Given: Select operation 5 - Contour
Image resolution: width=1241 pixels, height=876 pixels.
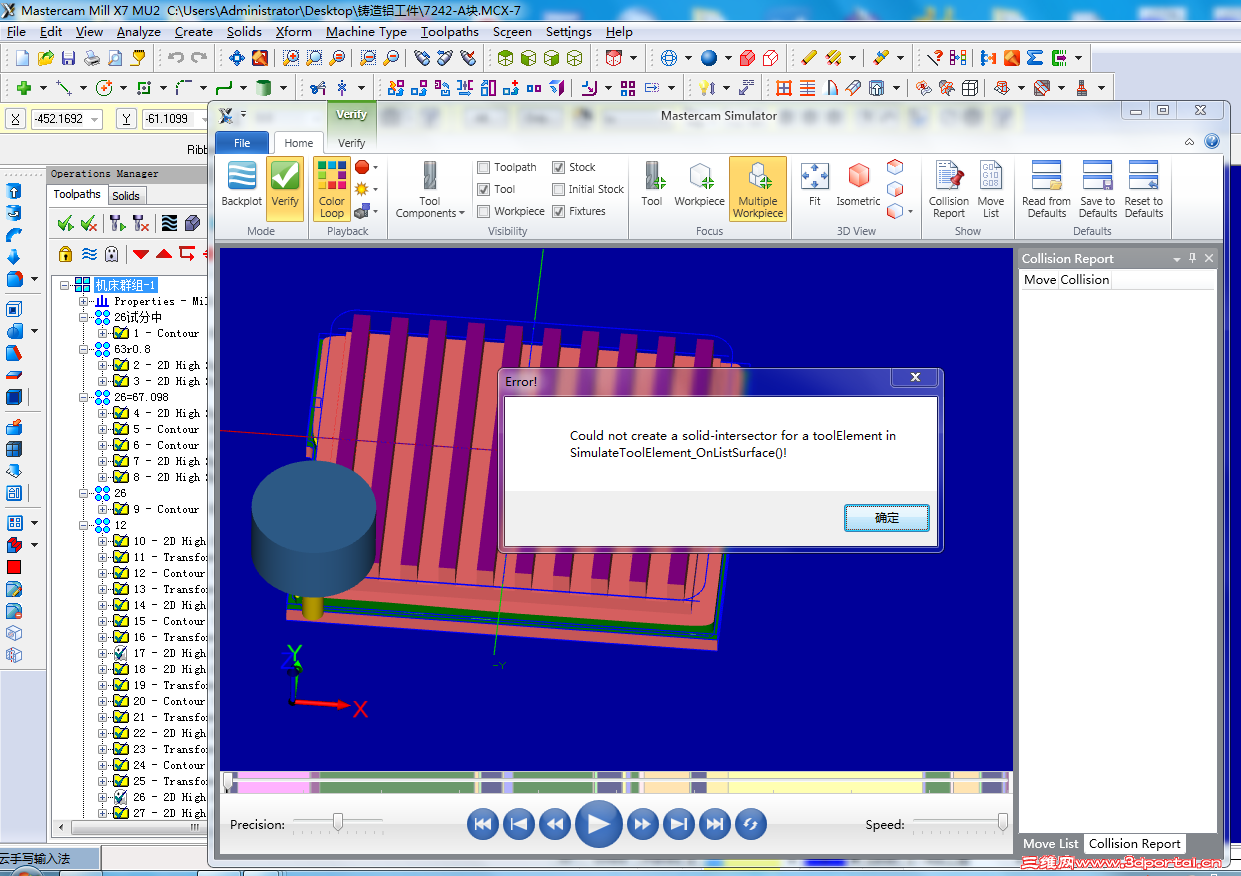Looking at the screenshot, I should (166, 429).
